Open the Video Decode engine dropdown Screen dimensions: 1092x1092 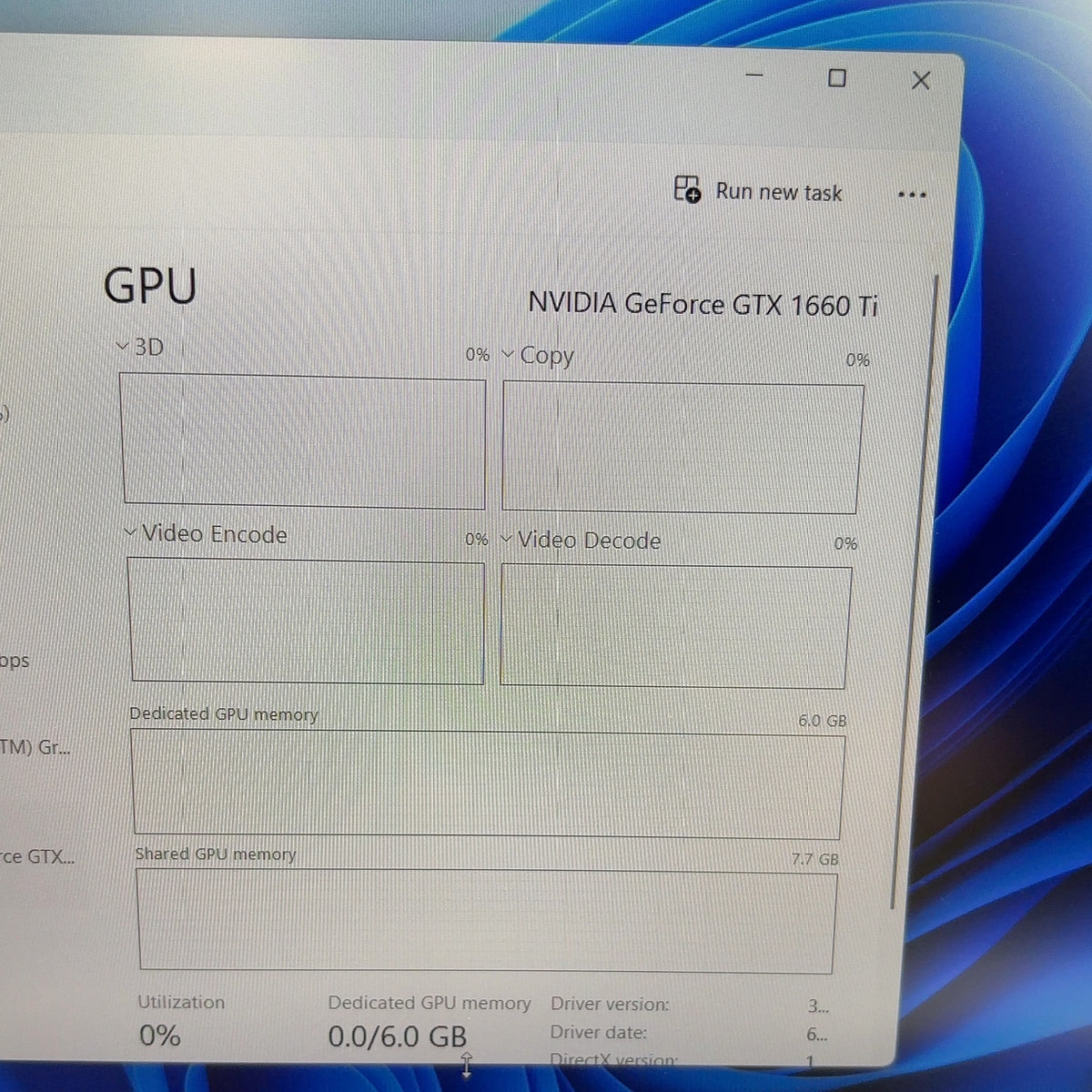click(x=507, y=540)
